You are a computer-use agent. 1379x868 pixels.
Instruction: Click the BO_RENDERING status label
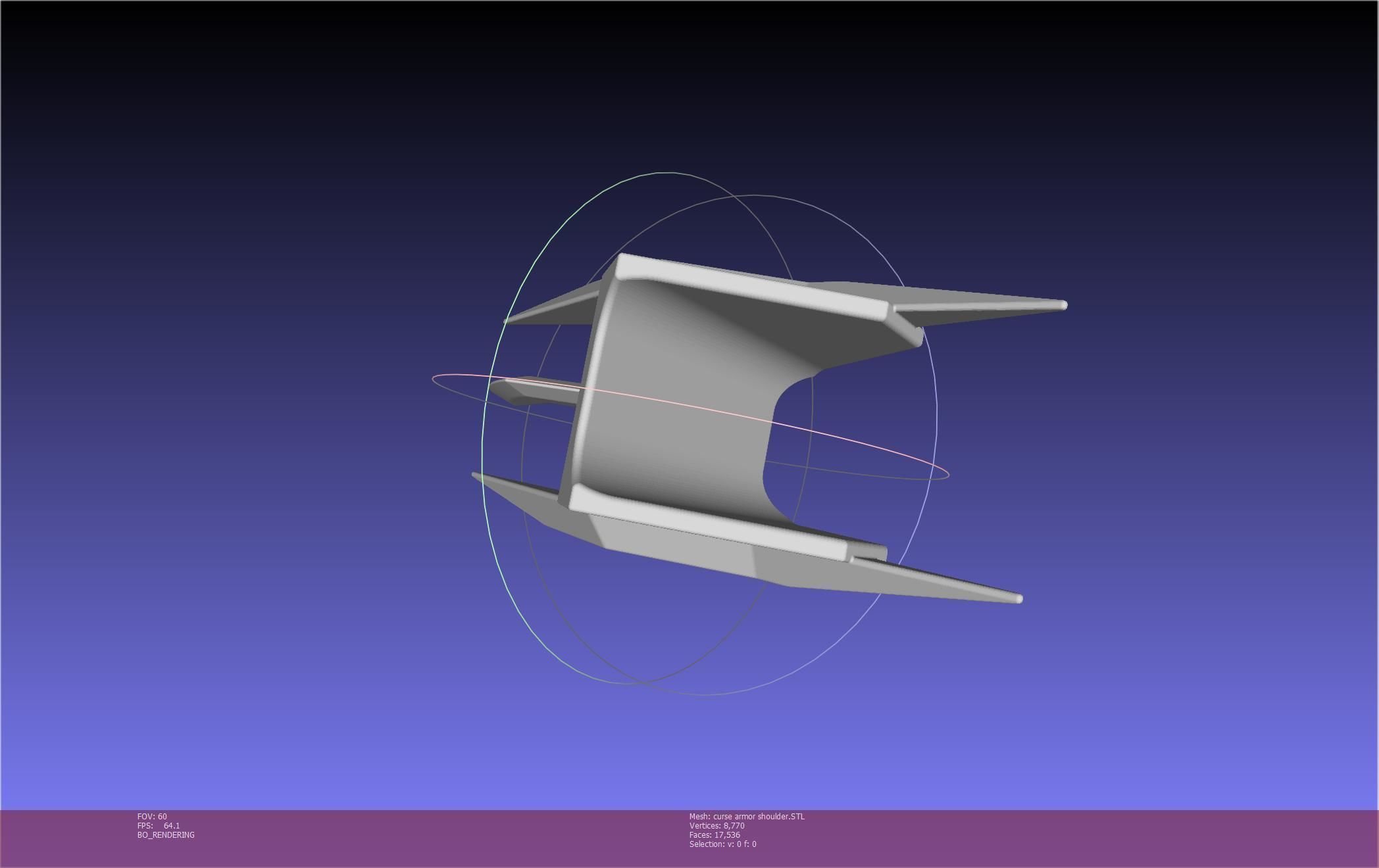(166, 834)
